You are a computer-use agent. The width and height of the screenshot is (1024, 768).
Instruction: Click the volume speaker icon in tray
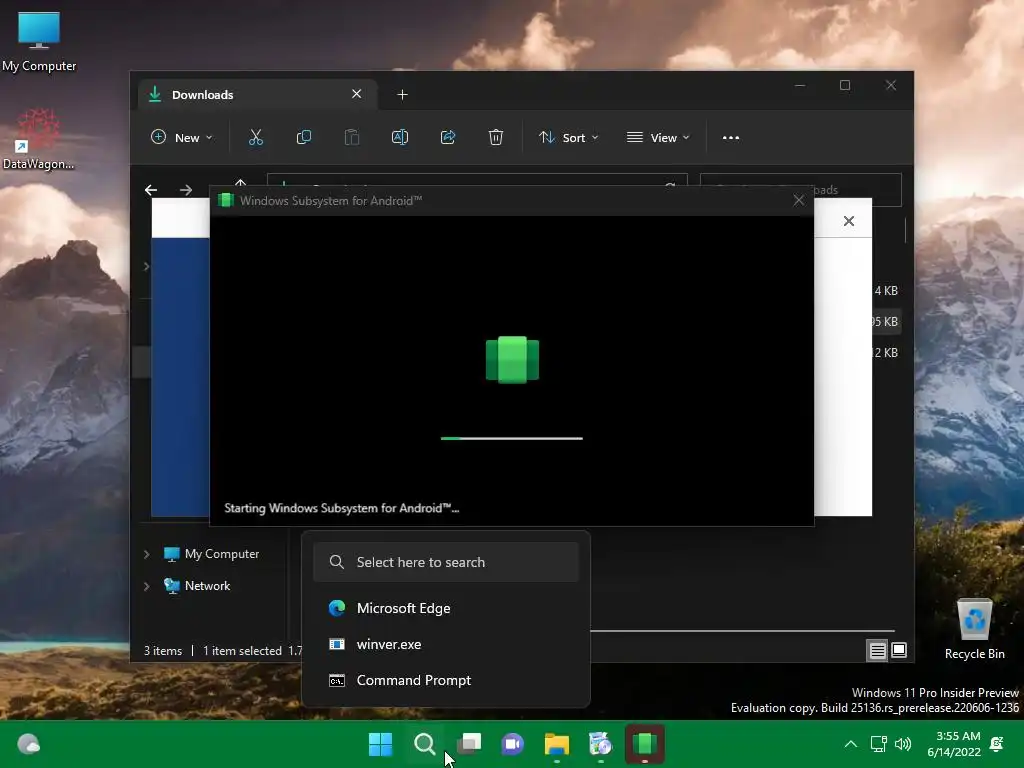903,744
